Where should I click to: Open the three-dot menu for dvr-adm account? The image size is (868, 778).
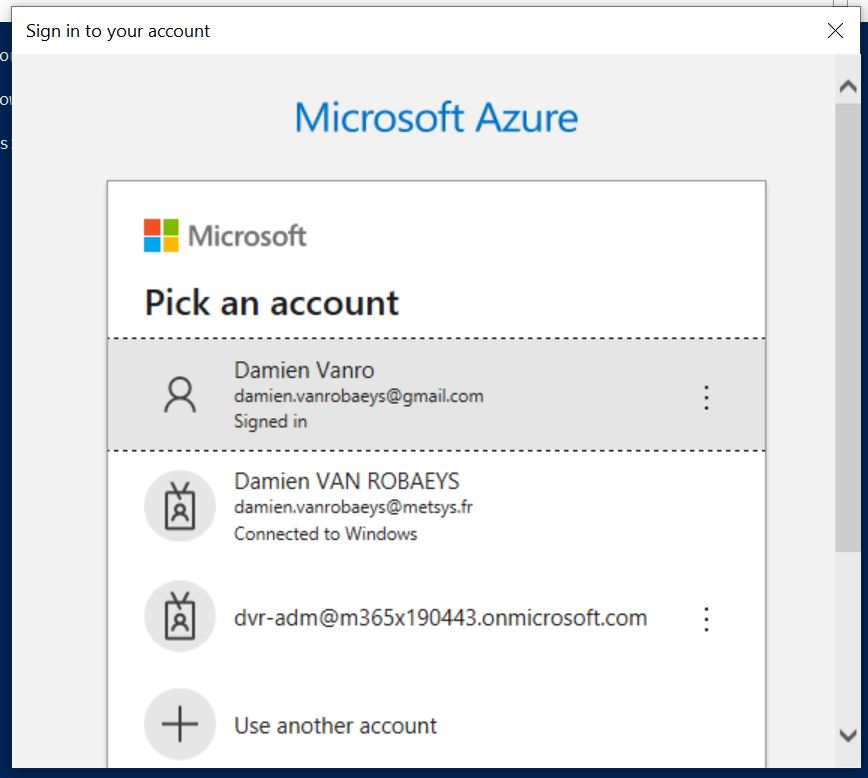[x=706, y=618]
